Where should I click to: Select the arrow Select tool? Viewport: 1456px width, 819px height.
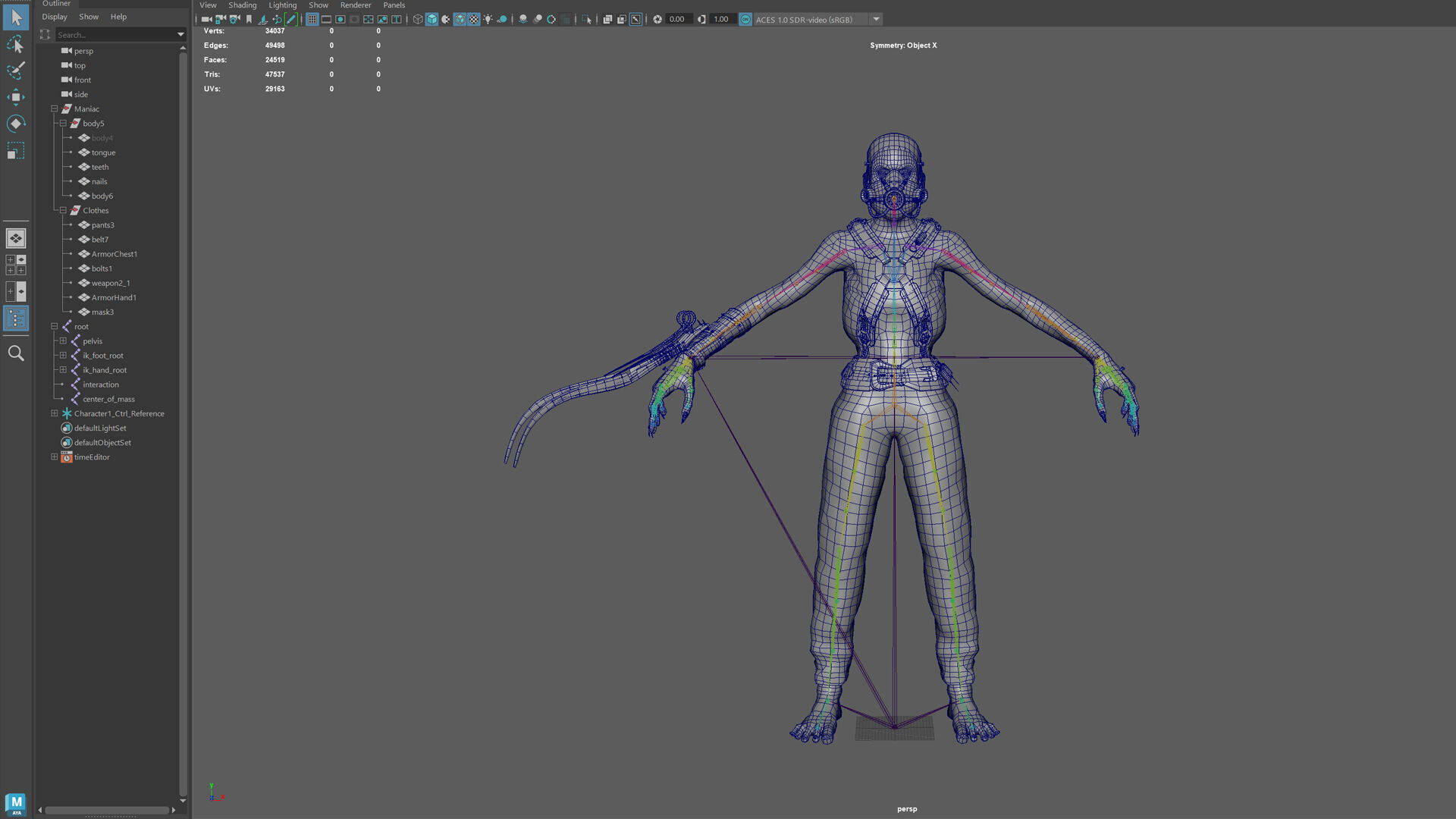[16, 17]
